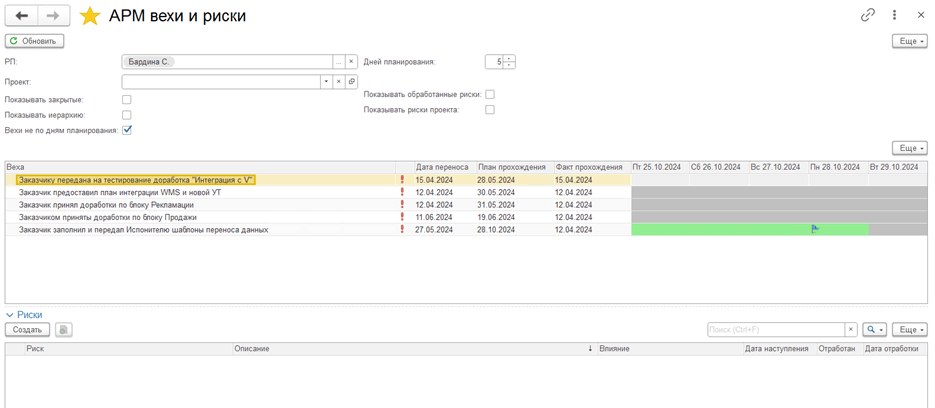The width and height of the screenshot is (935, 408).
Task: Click the blue flag marker in timeline
Action: click(815, 229)
